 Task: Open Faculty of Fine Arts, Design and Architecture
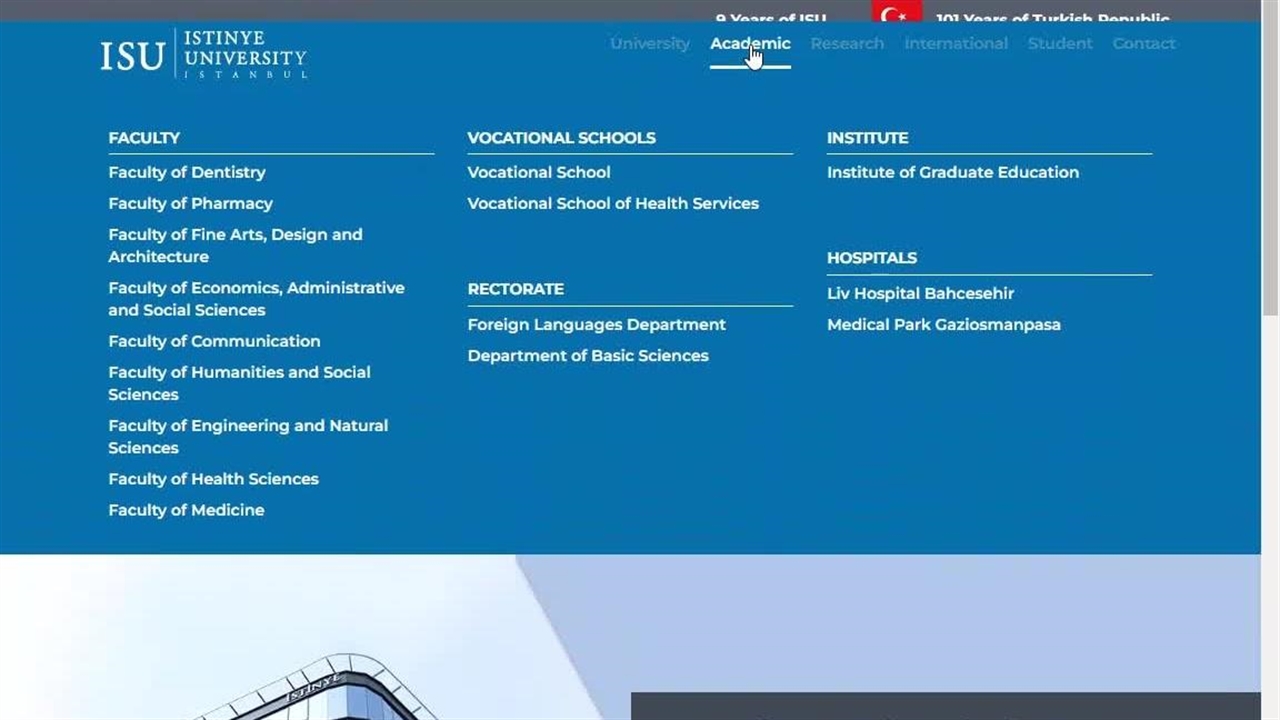coord(235,245)
